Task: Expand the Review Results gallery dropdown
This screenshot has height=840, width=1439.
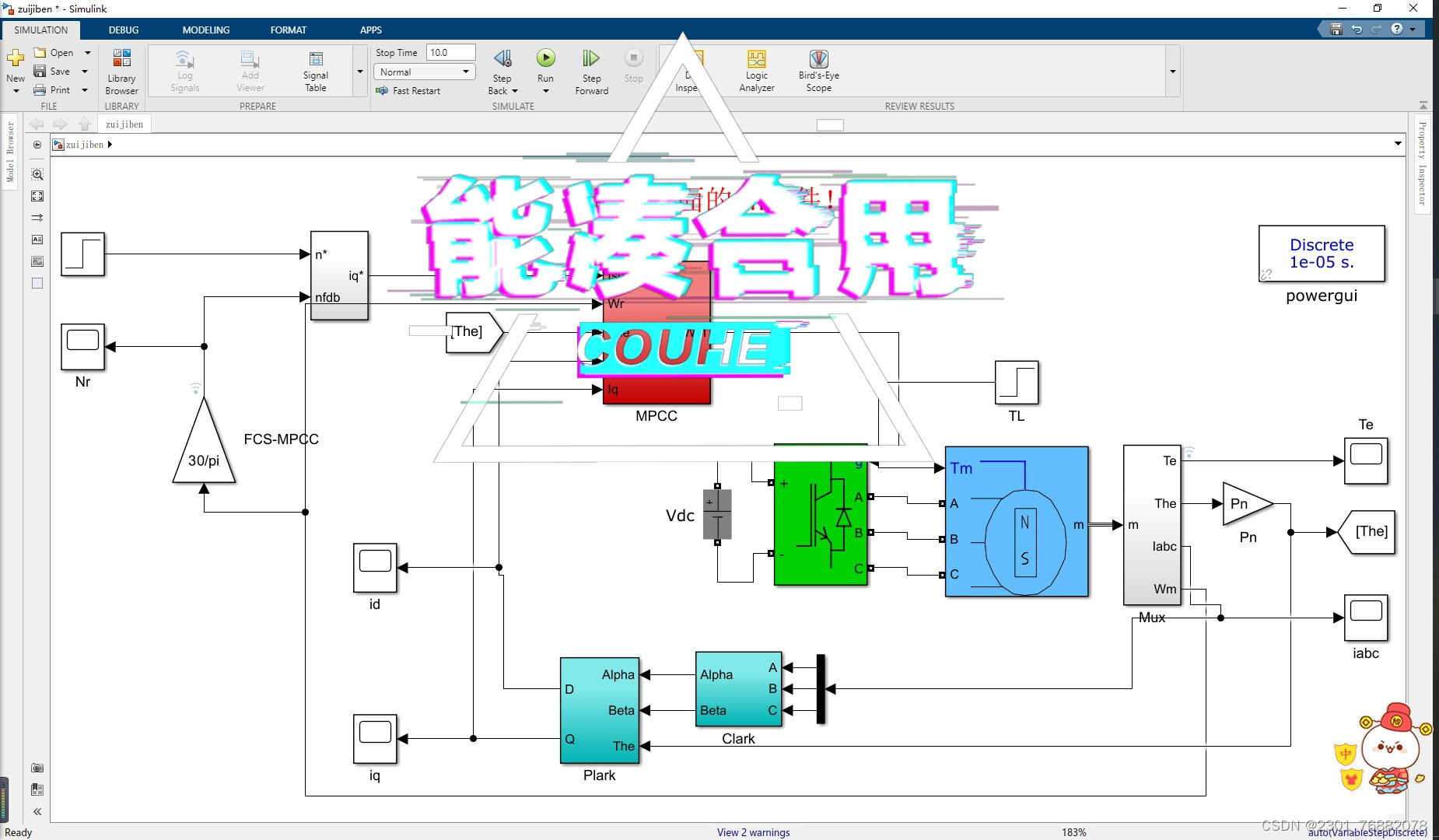Action: click(1172, 72)
